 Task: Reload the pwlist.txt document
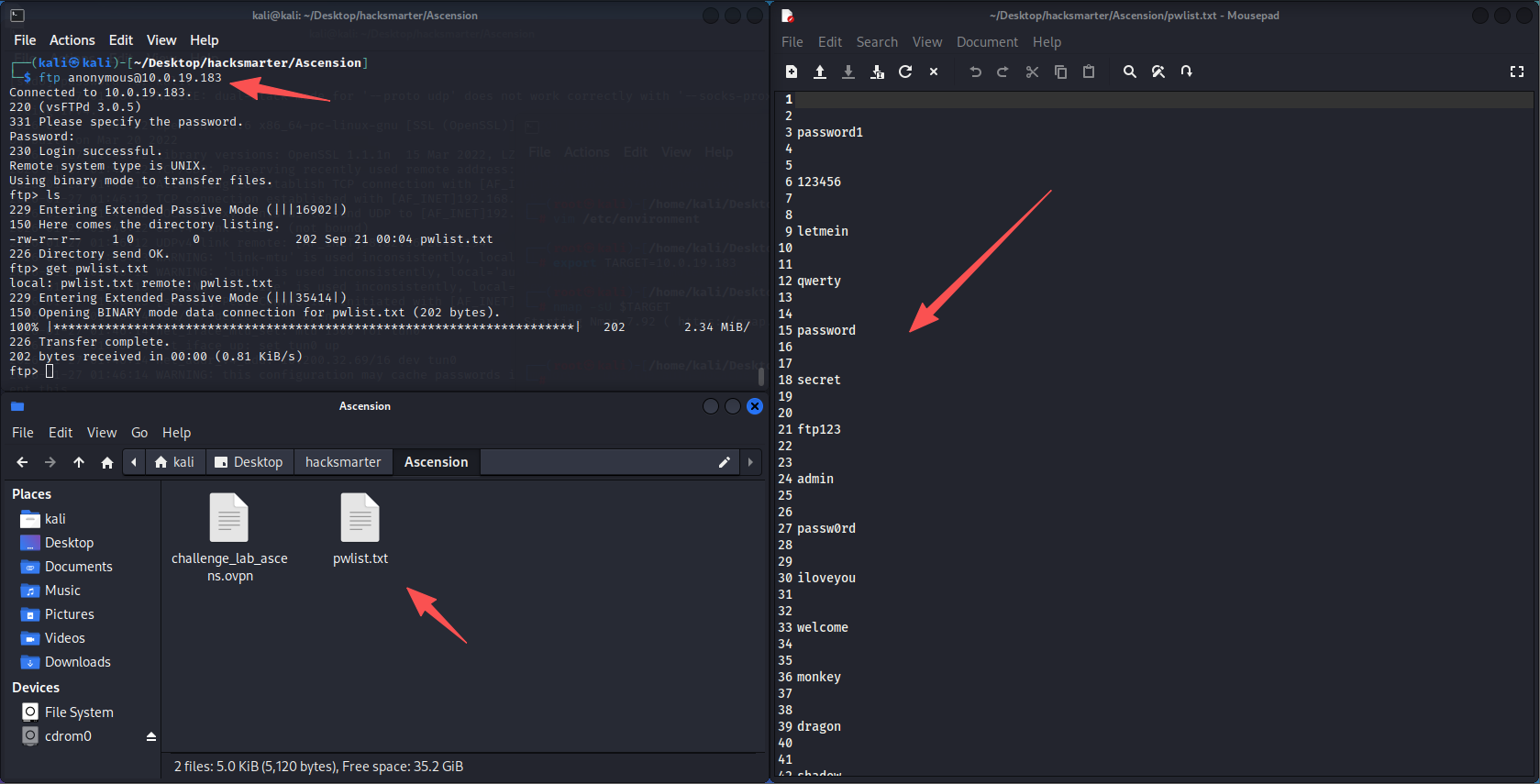click(x=905, y=72)
